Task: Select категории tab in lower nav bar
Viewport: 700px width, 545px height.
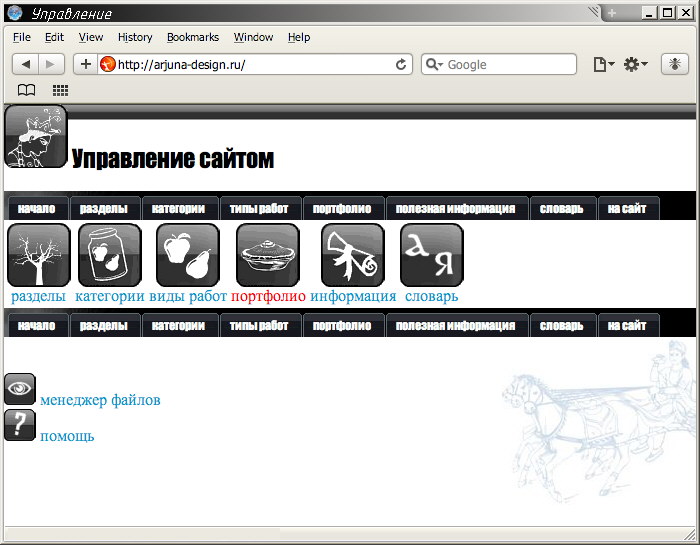Action: (179, 325)
